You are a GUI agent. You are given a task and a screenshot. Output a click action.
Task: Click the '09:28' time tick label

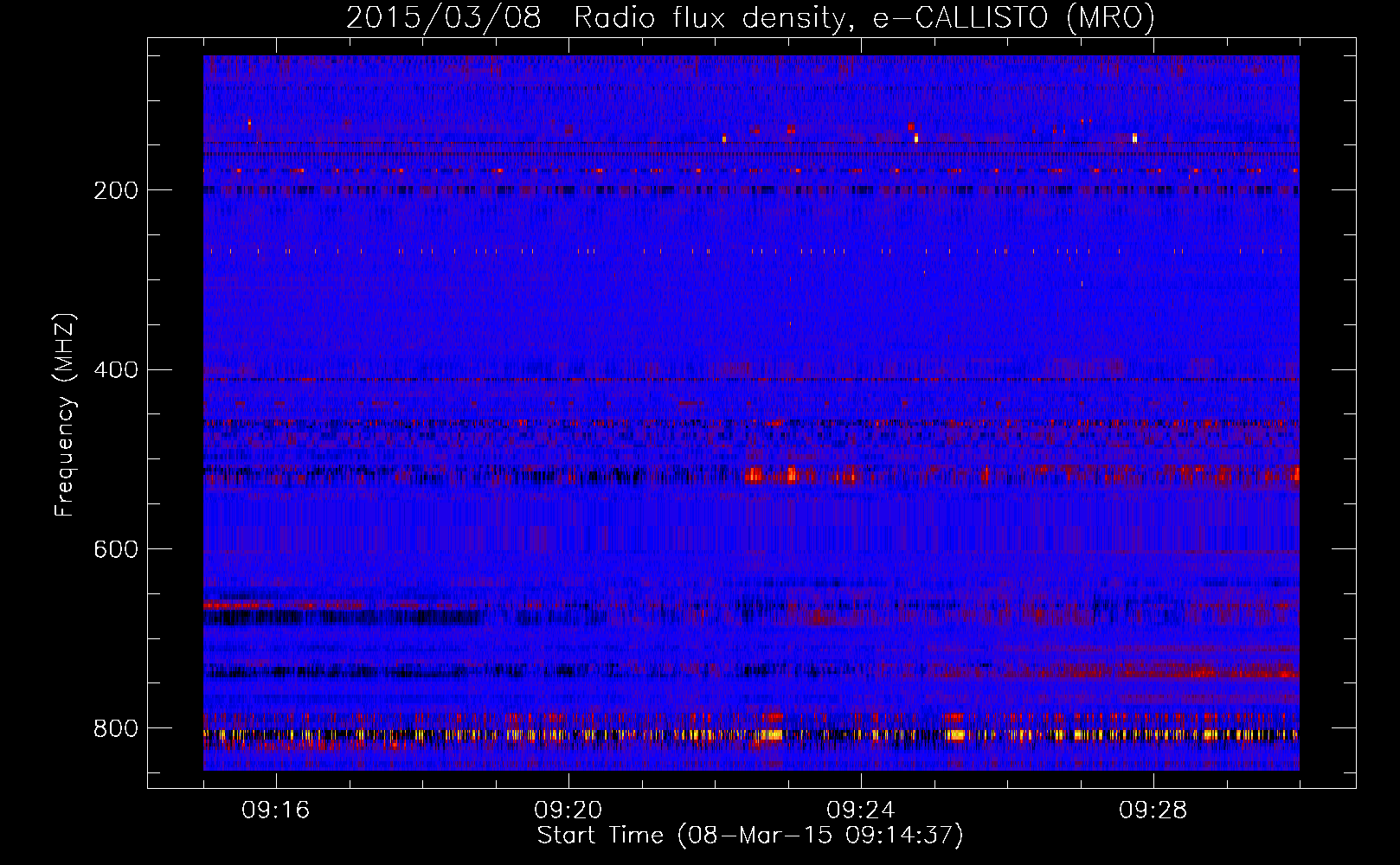point(1153,811)
